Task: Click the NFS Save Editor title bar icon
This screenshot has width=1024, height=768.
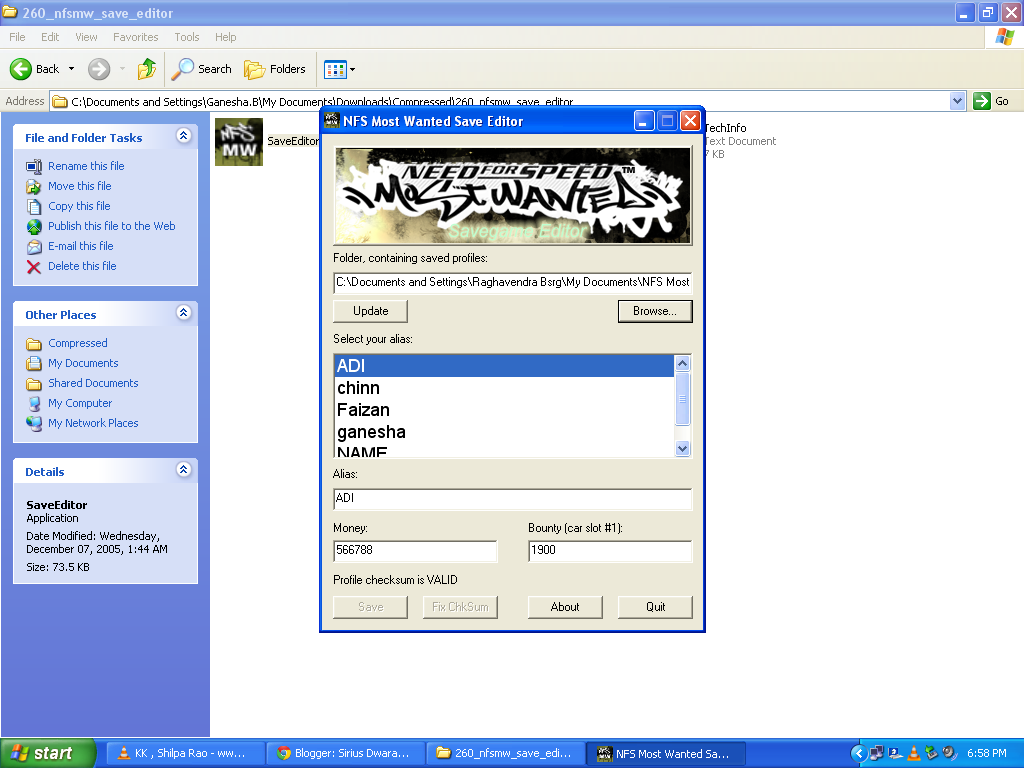Action: click(332, 120)
